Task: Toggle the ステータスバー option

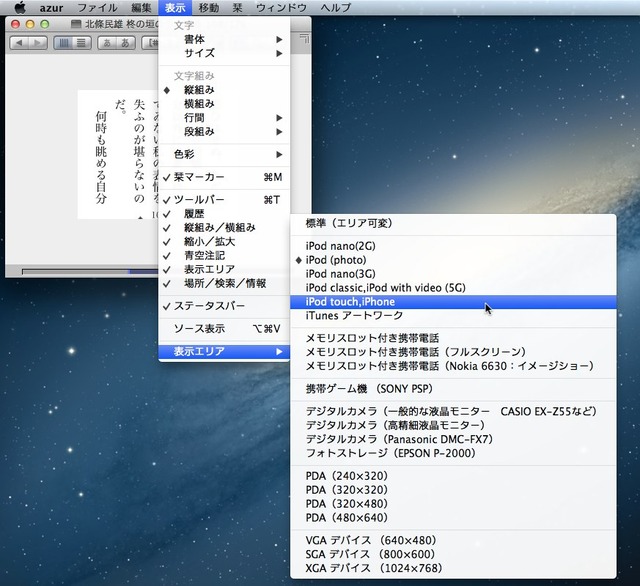Action: click(x=224, y=306)
